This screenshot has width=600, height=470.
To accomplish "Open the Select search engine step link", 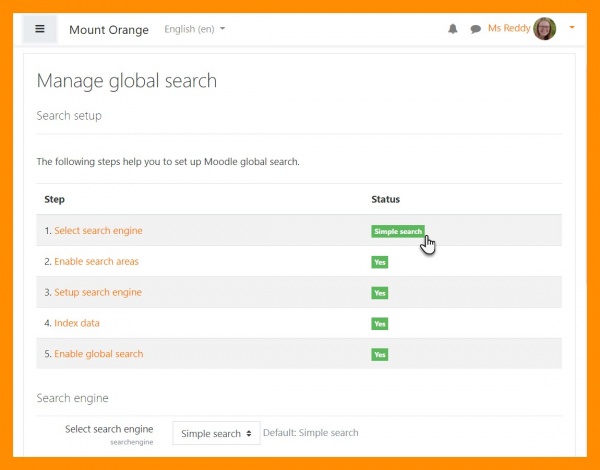I will point(98,230).
